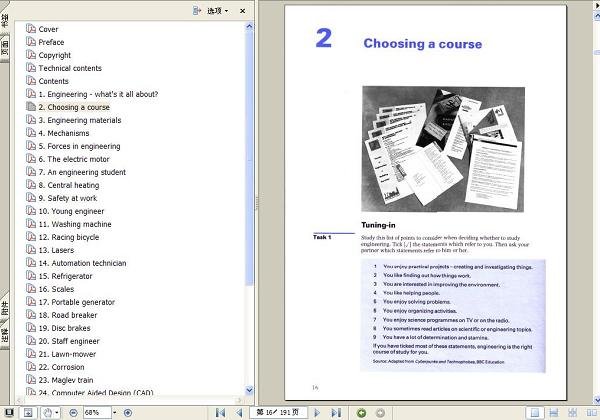
Task: Open the 选项 options dropdown
Action: tap(217, 11)
